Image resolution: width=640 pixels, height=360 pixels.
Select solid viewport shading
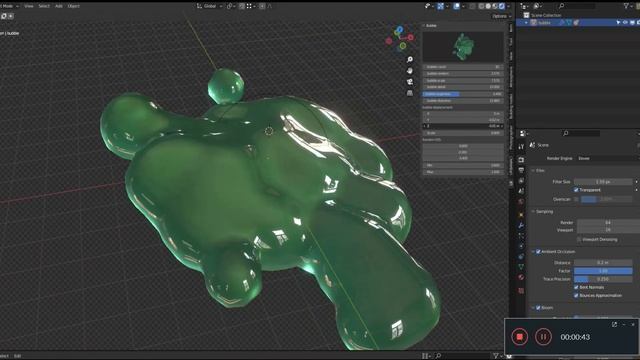pos(488,6)
